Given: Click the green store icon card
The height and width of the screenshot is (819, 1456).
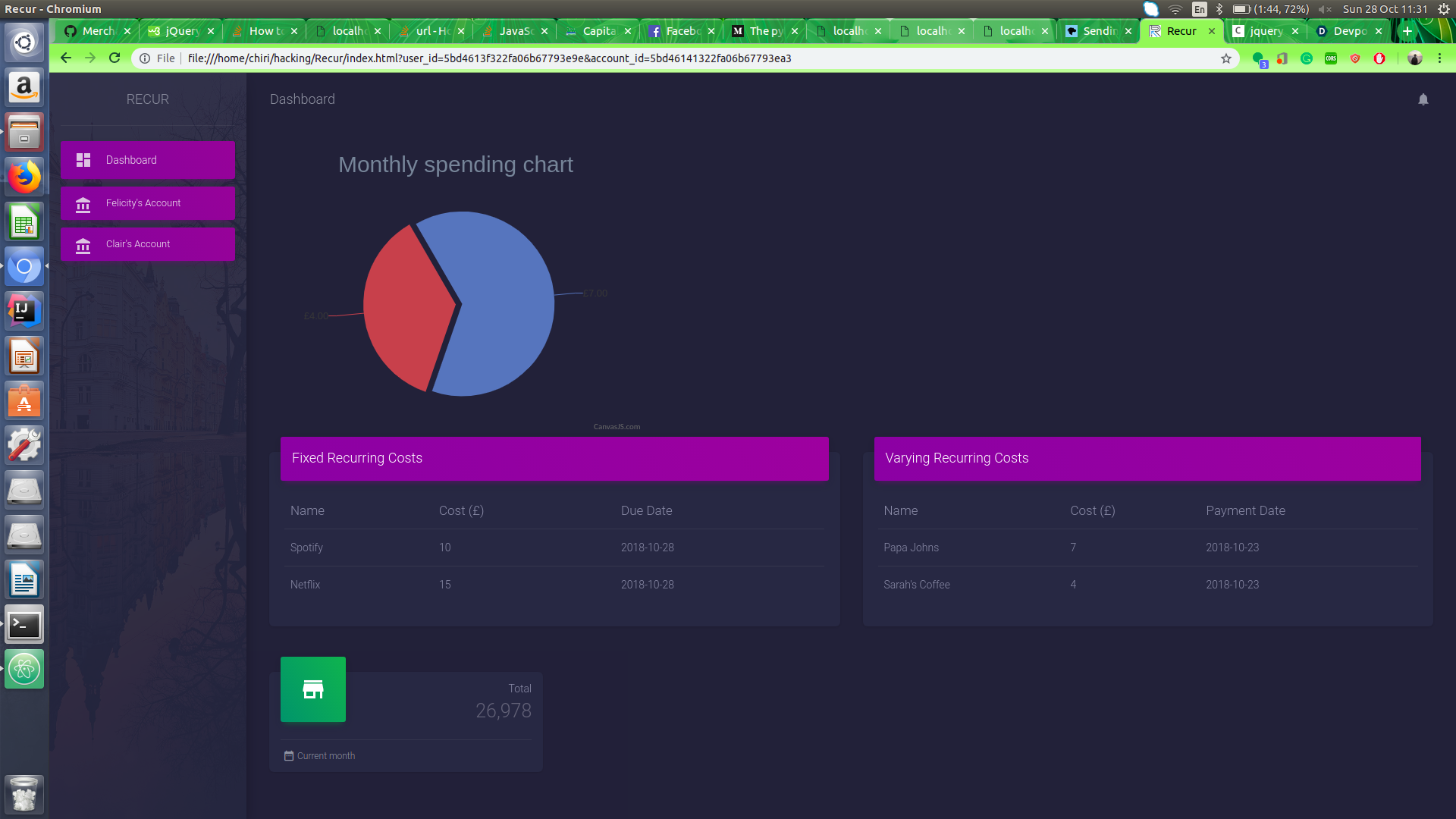Looking at the screenshot, I should click(313, 689).
